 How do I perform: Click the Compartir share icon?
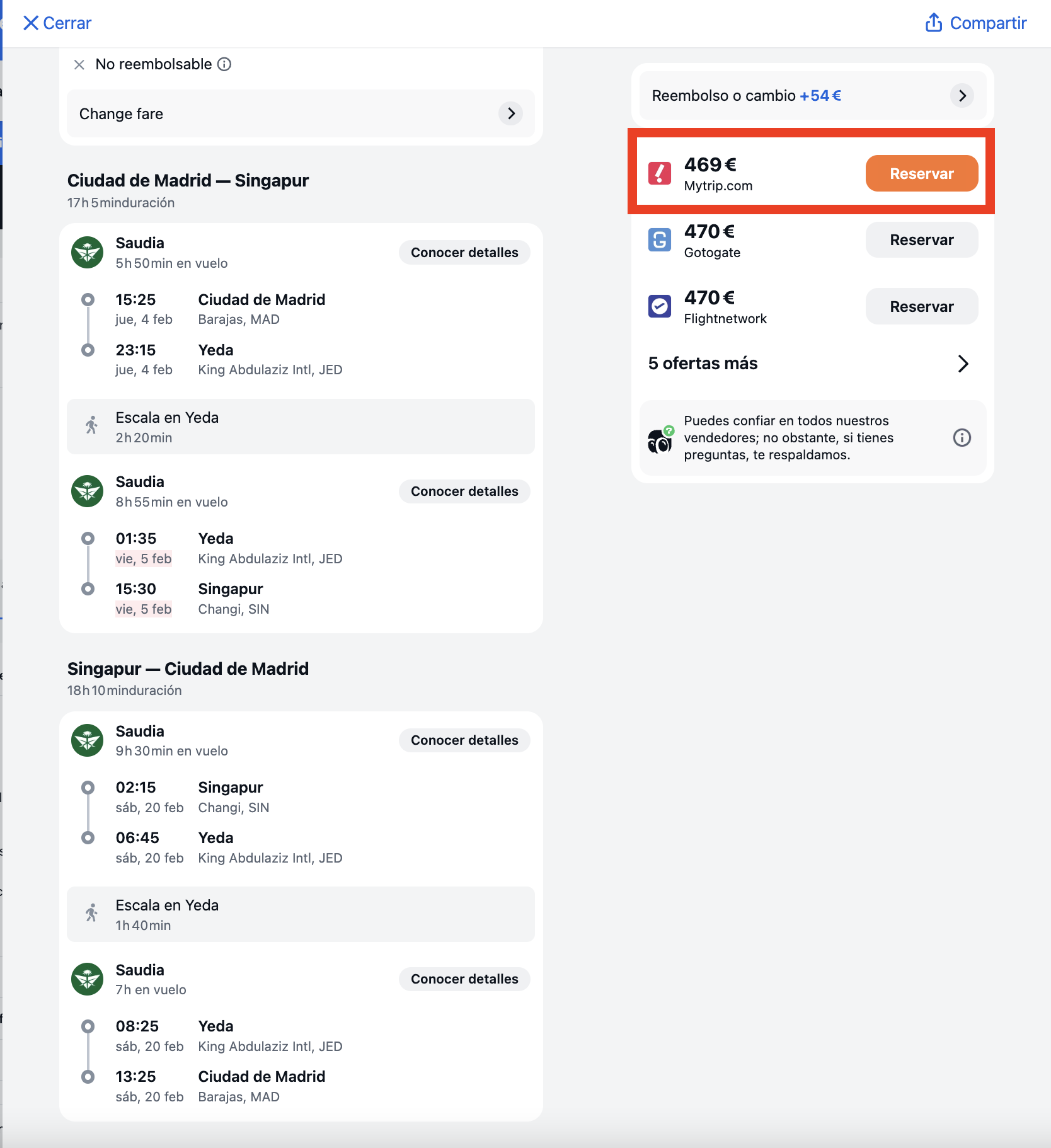933,23
